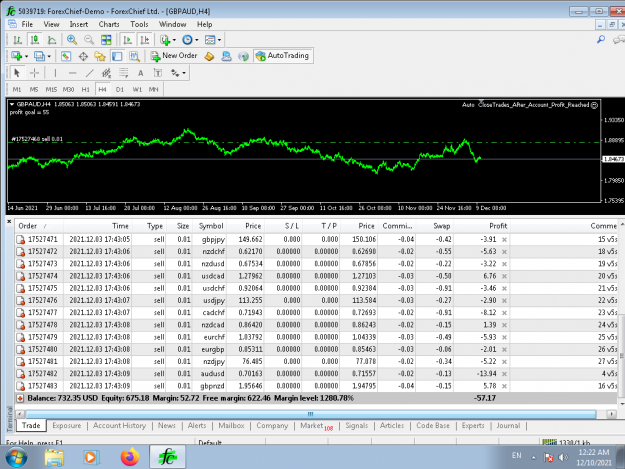Launch Firefox from the taskbar
The image size is (625, 469).
click(x=130, y=457)
